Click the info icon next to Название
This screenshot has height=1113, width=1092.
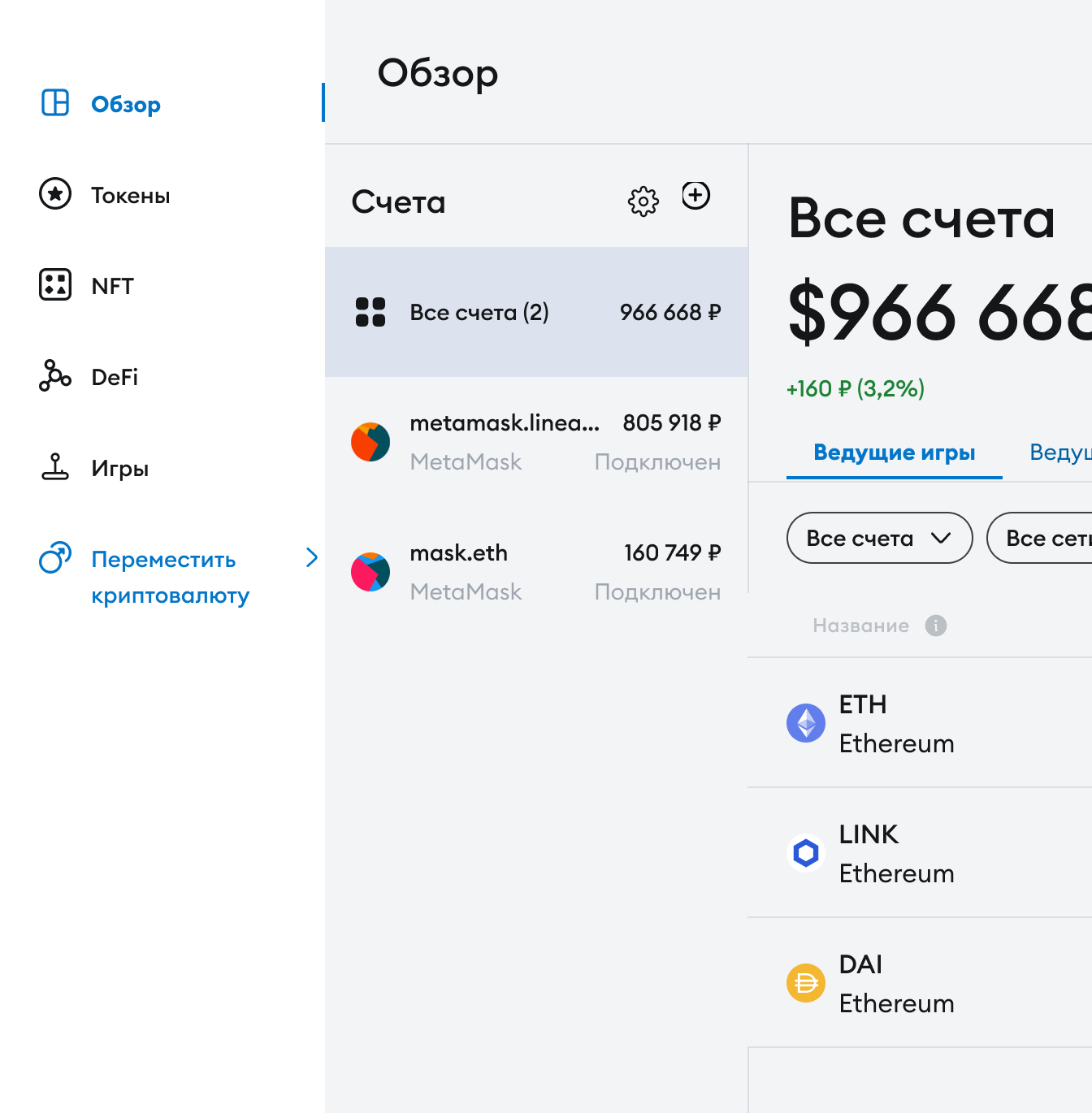click(x=934, y=626)
